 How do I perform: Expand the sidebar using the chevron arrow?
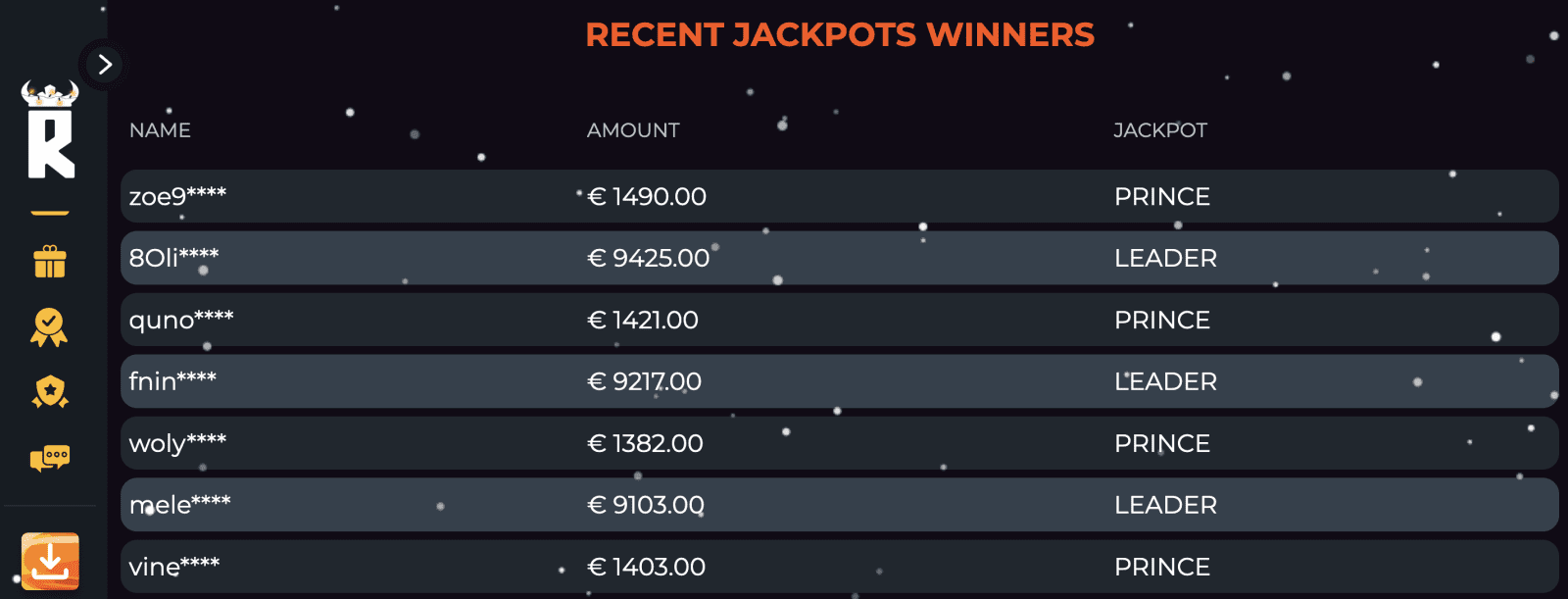104,65
